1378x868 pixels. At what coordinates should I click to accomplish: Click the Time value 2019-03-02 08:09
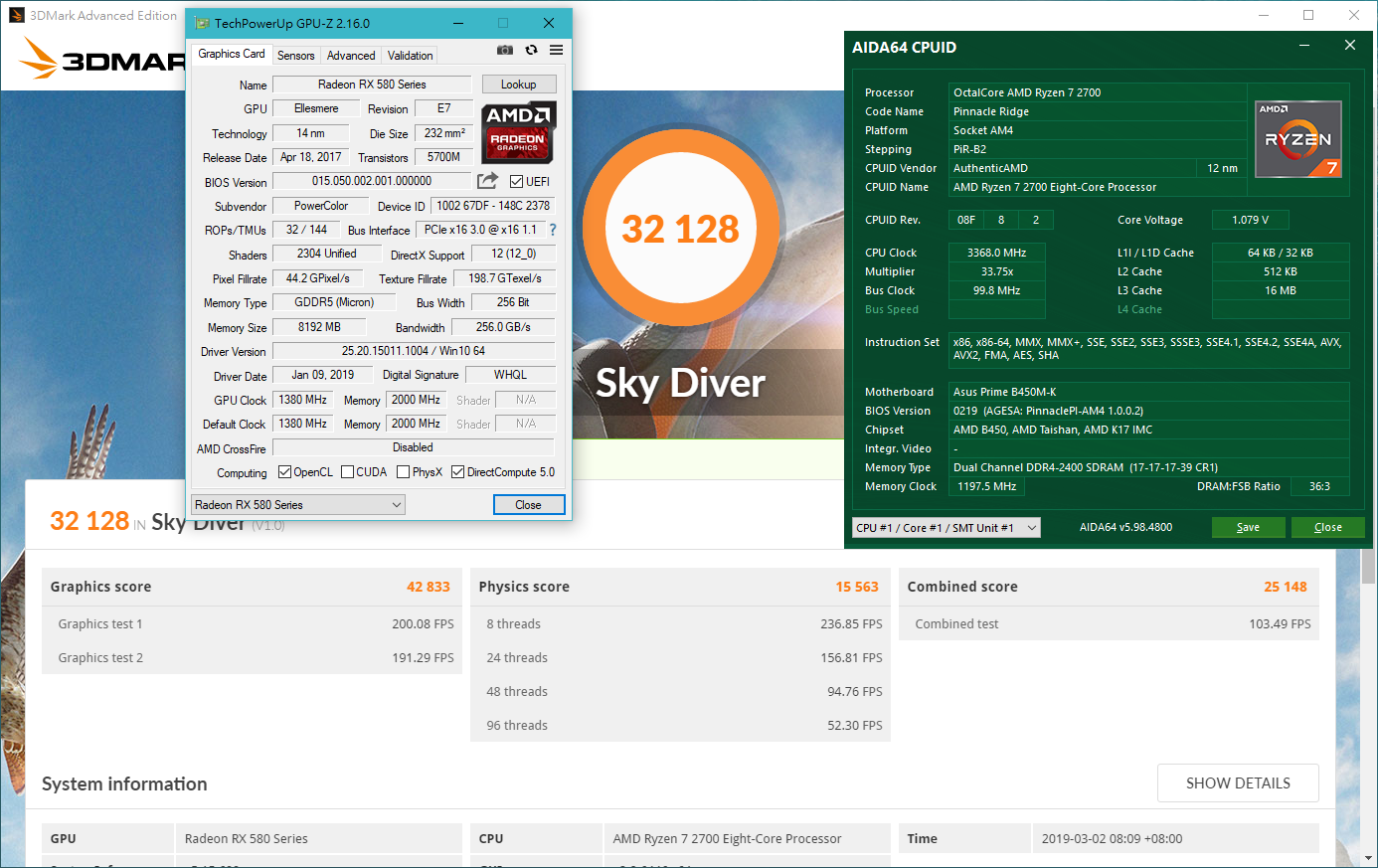click(x=1112, y=838)
